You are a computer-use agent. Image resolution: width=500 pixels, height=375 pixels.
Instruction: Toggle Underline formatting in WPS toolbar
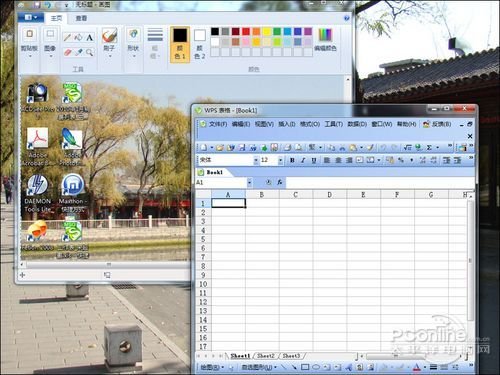(x=314, y=160)
